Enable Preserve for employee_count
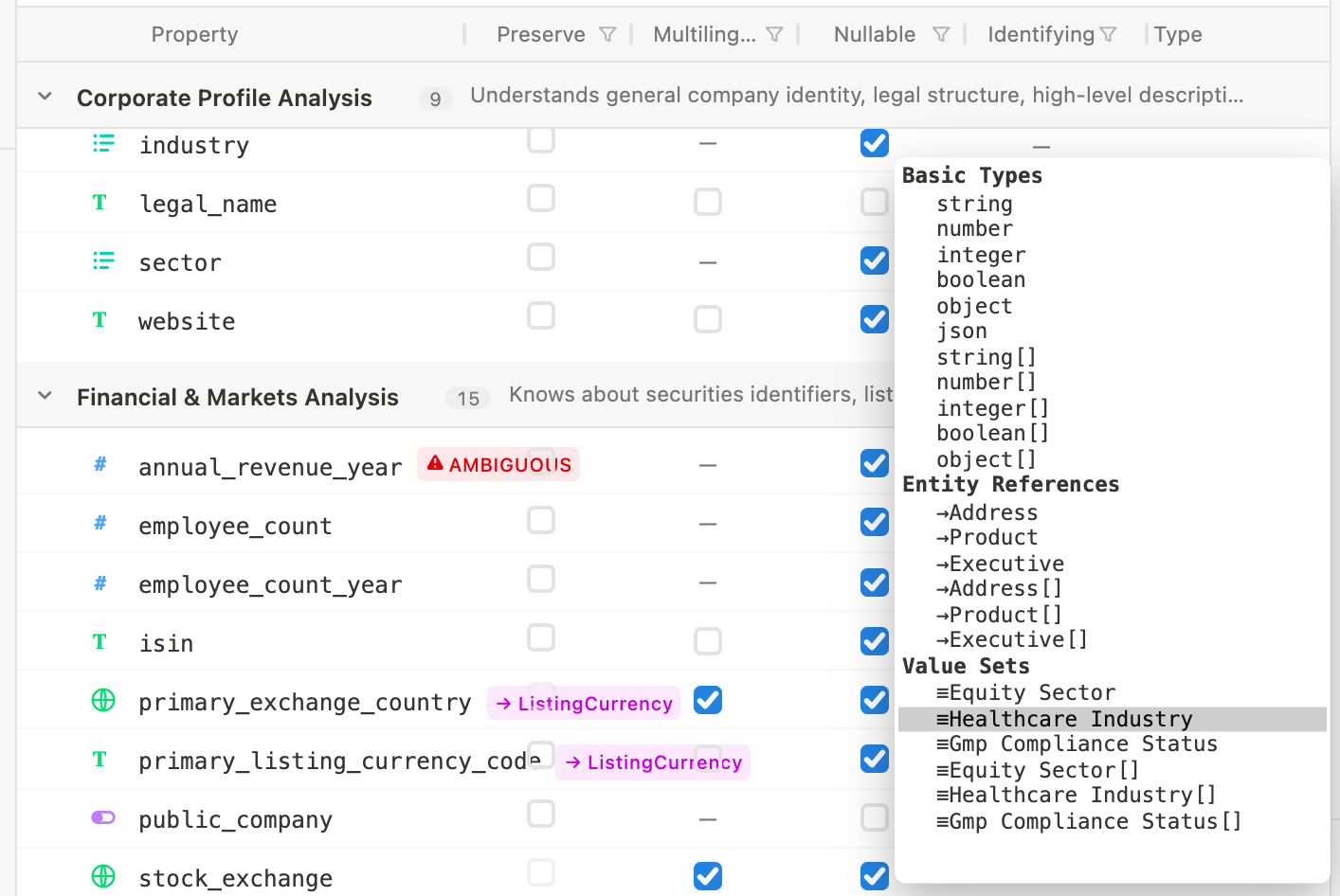Viewport: 1340px width, 896px height. click(541, 521)
